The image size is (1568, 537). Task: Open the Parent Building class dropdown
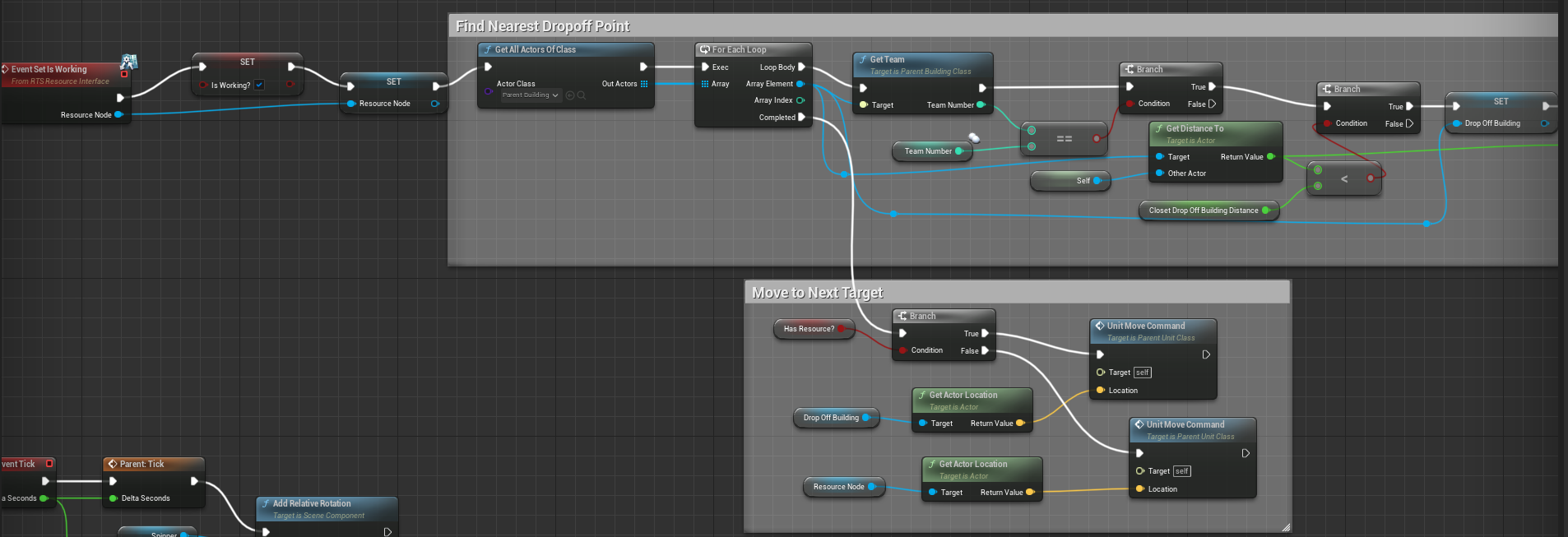(530, 95)
